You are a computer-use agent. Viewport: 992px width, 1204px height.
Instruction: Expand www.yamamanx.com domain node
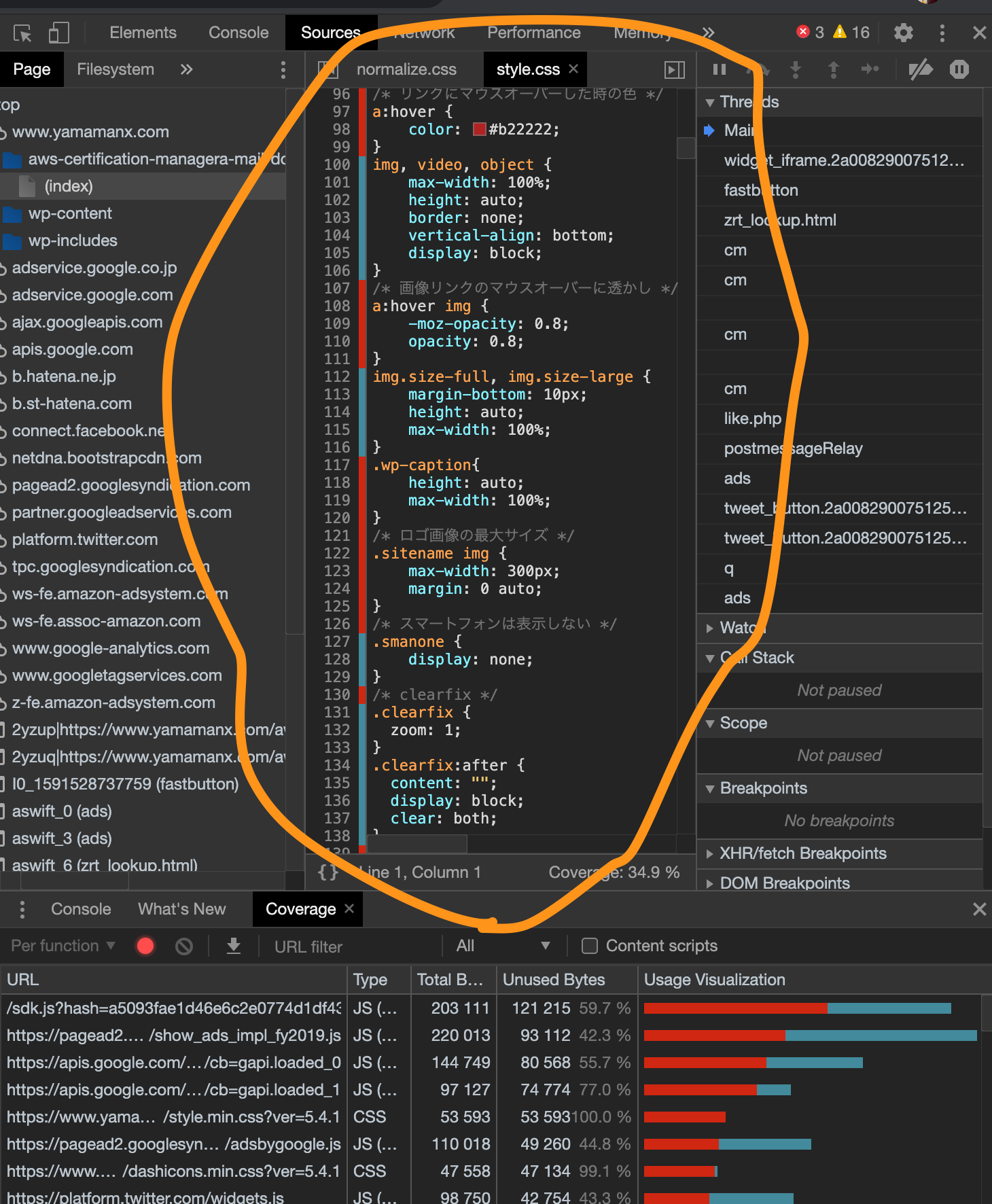tap(143, 132)
